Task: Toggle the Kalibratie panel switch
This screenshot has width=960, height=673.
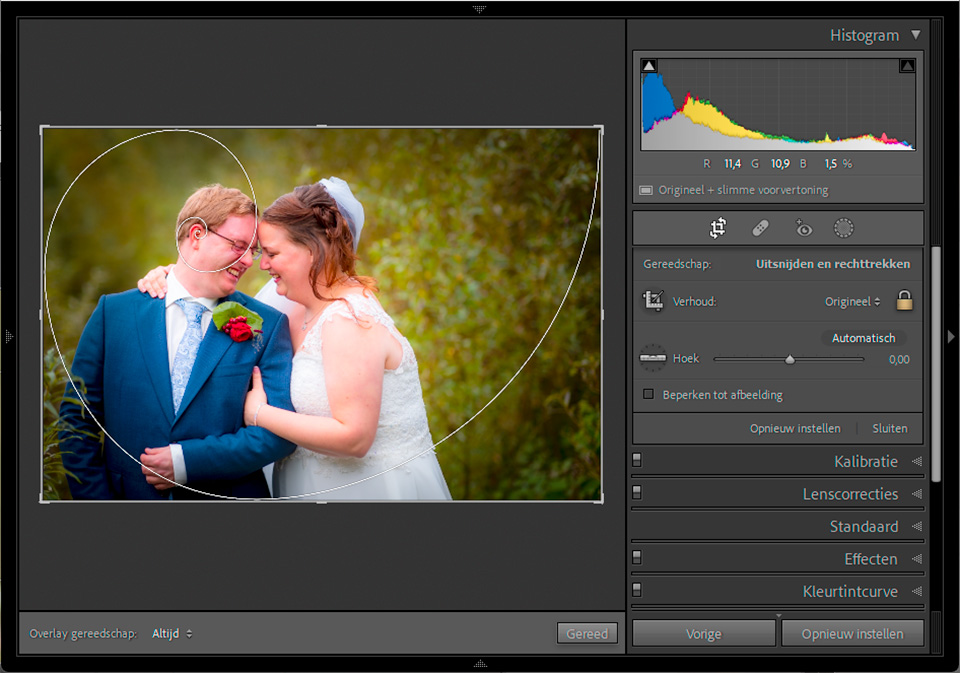Action: pos(637,460)
